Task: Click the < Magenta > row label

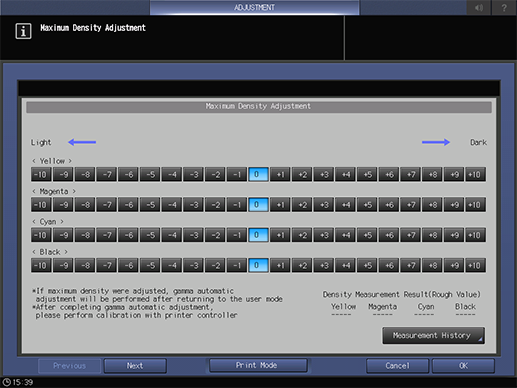Action: [54, 191]
